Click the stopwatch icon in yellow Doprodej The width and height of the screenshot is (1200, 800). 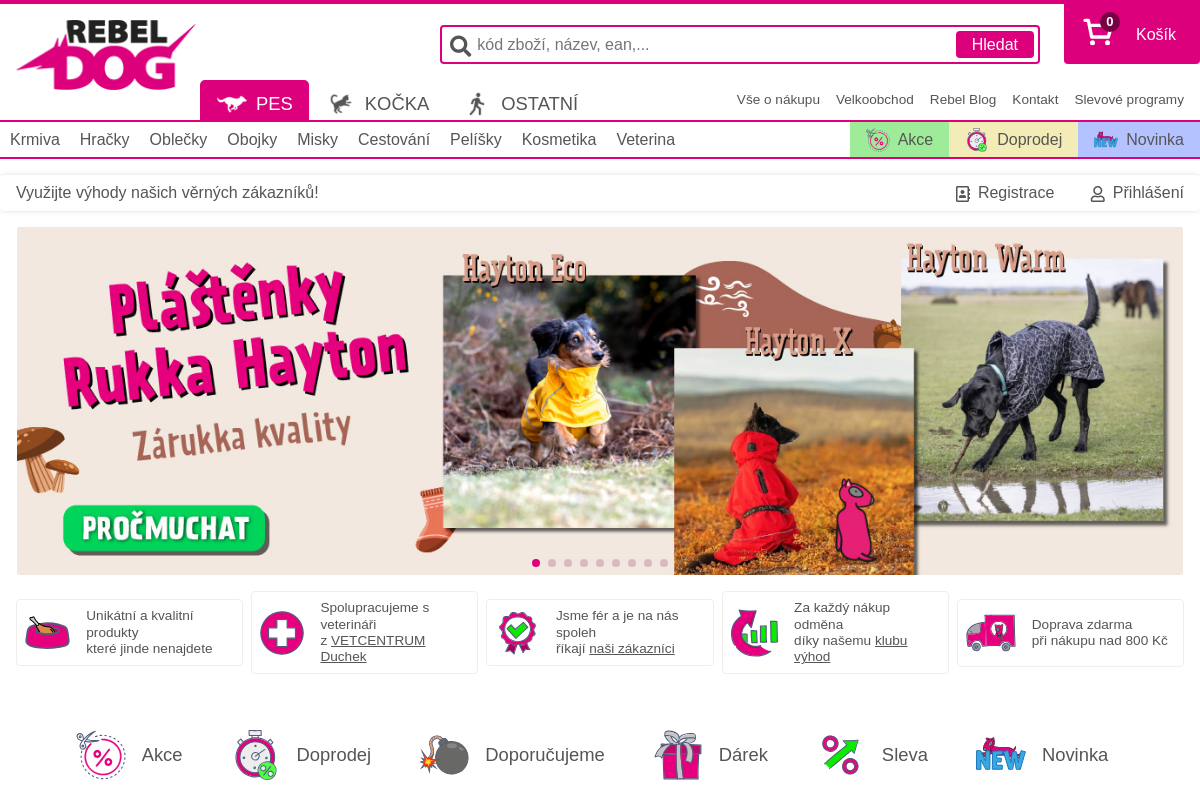(x=977, y=139)
